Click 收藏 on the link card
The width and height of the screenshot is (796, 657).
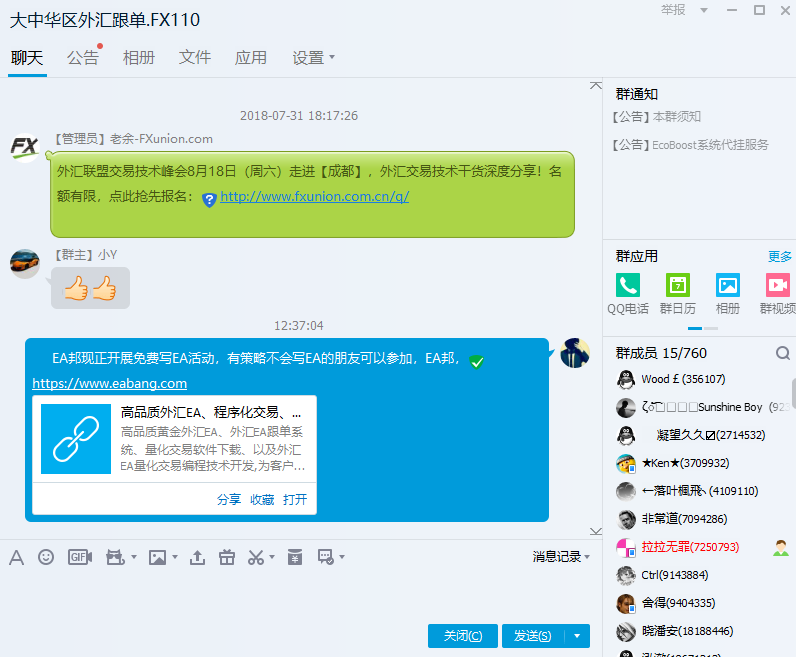pyautogui.click(x=262, y=500)
